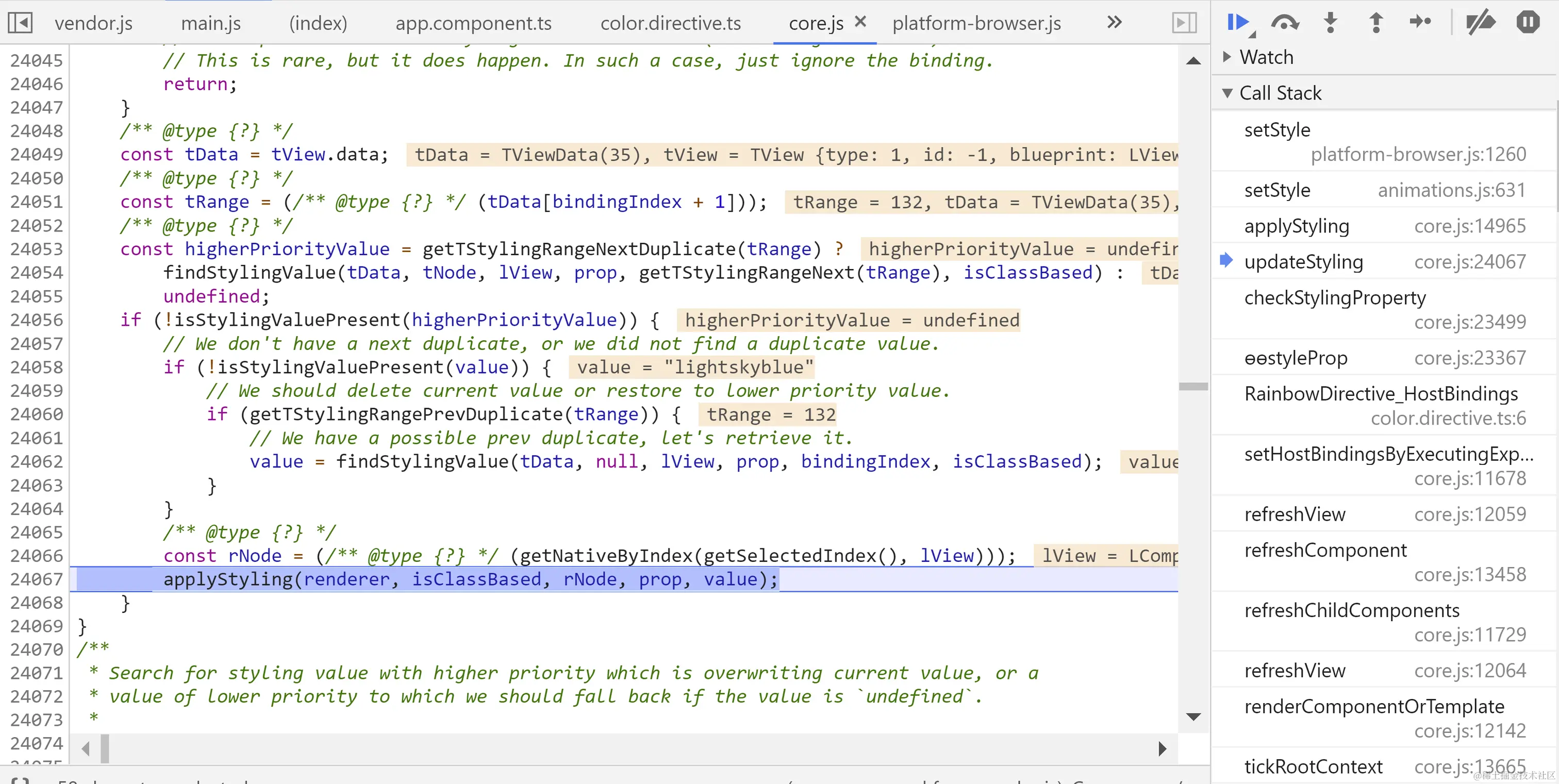
Task: Open platform-browser.js:1260 source link
Action: point(1418,154)
